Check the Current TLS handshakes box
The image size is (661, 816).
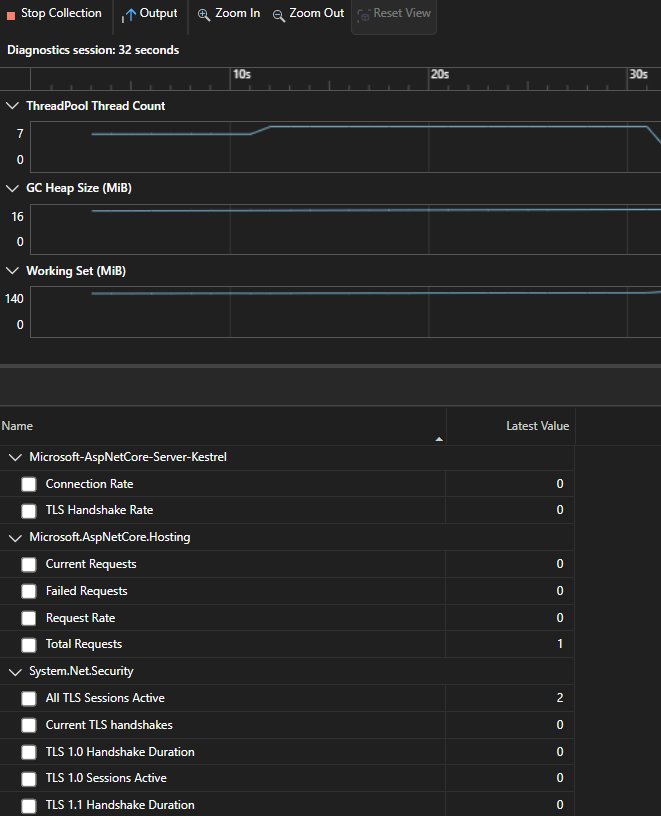pos(29,725)
